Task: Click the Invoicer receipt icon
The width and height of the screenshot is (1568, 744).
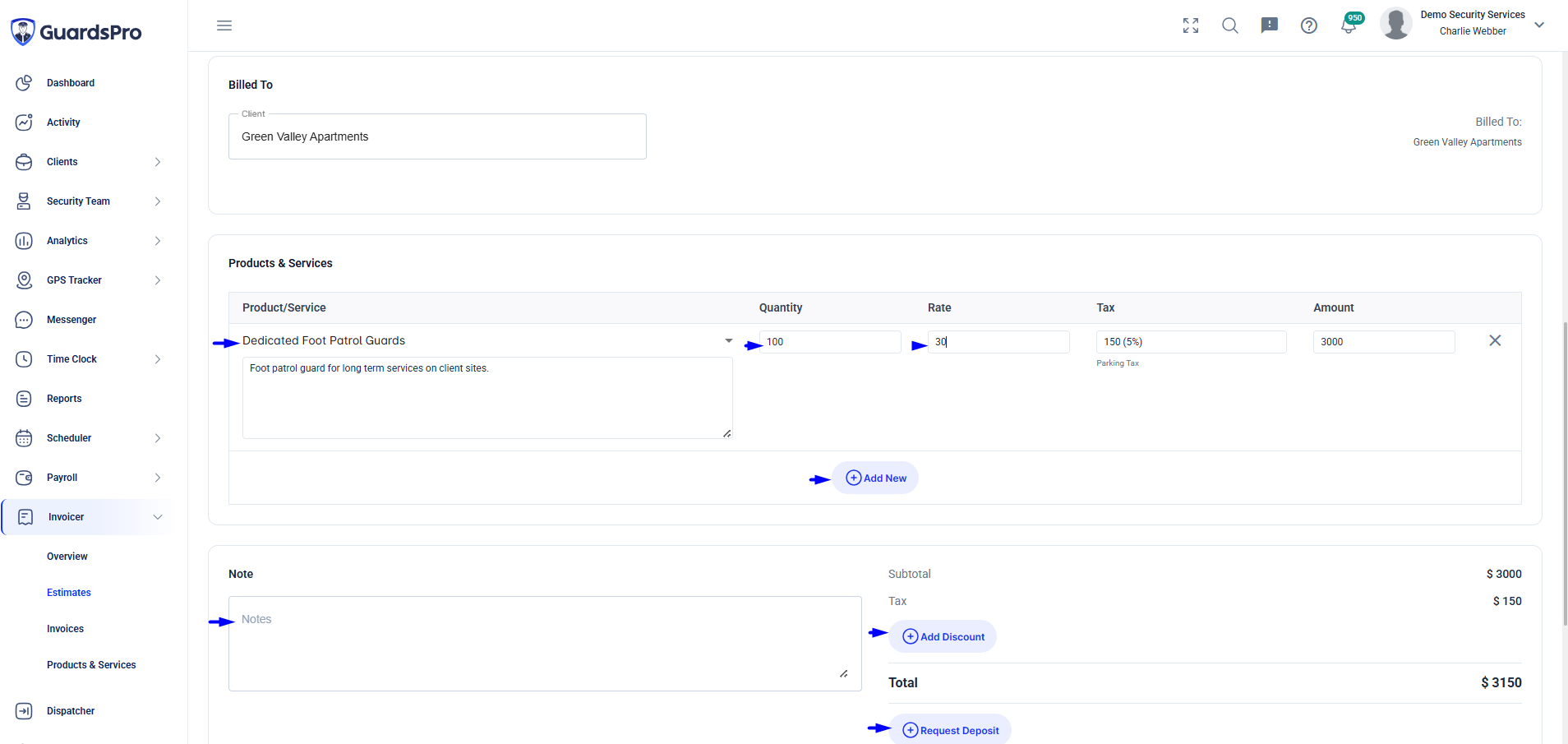Action: click(x=25, y=517)
